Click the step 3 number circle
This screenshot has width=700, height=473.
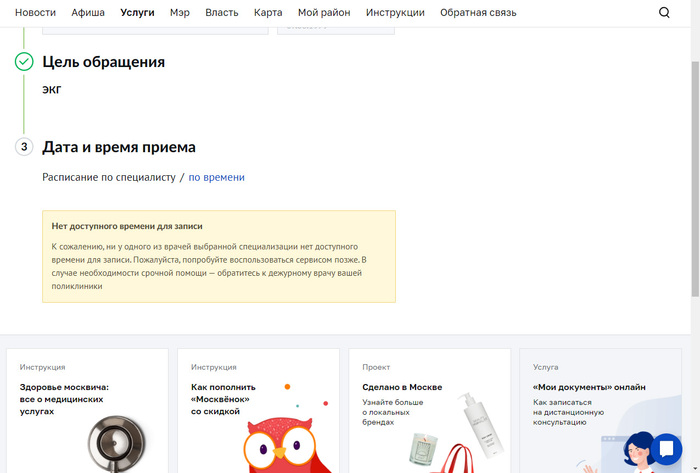pos(24,147)
